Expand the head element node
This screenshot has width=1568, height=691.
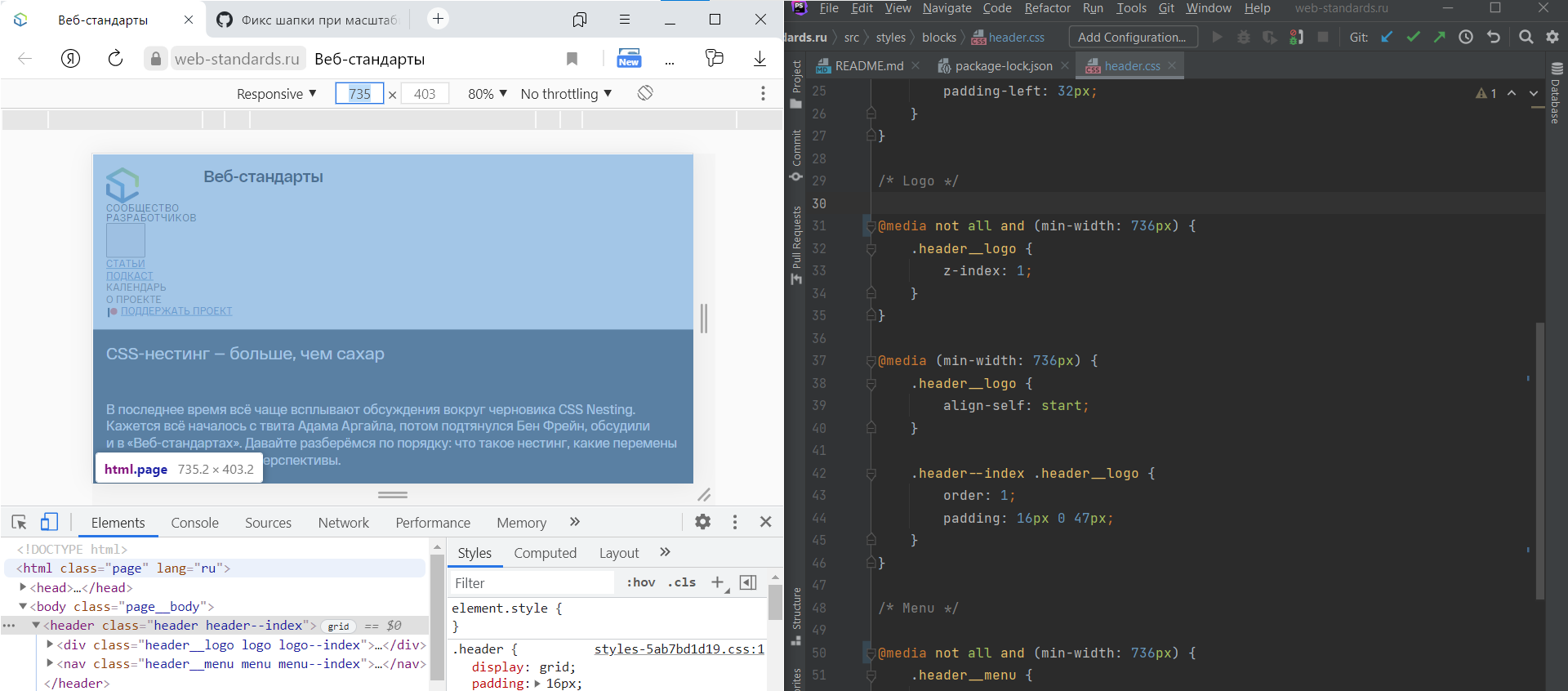point(23,586)
